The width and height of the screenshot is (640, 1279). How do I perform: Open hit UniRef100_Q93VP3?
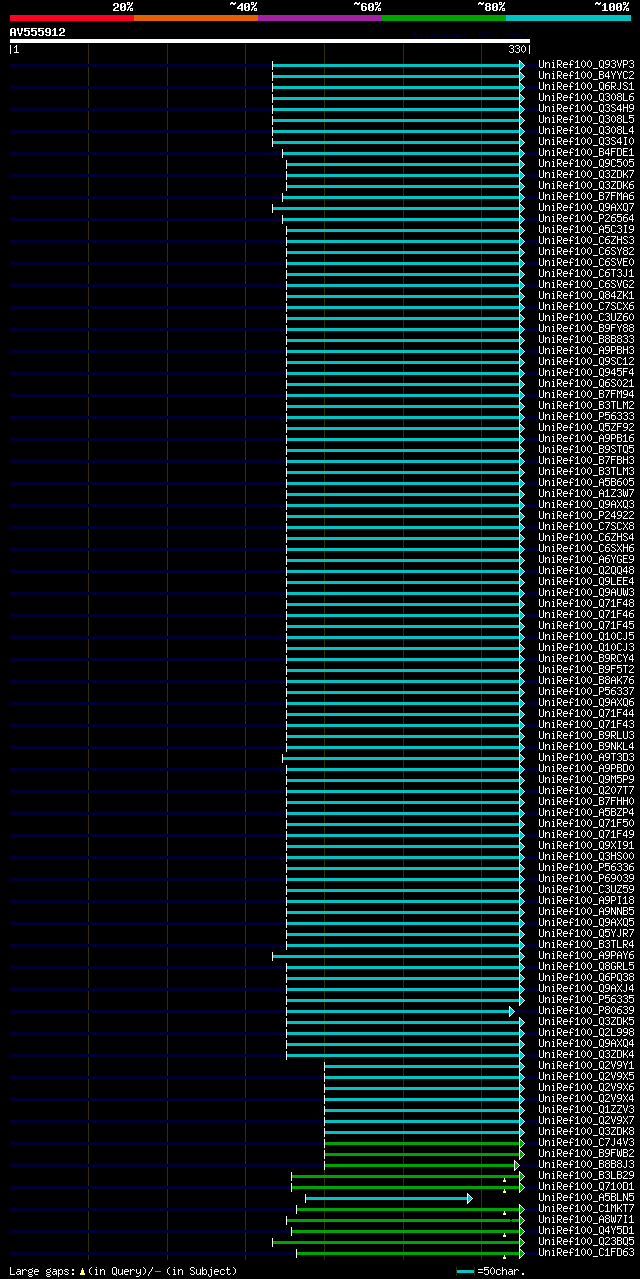(x=586, y=64)
